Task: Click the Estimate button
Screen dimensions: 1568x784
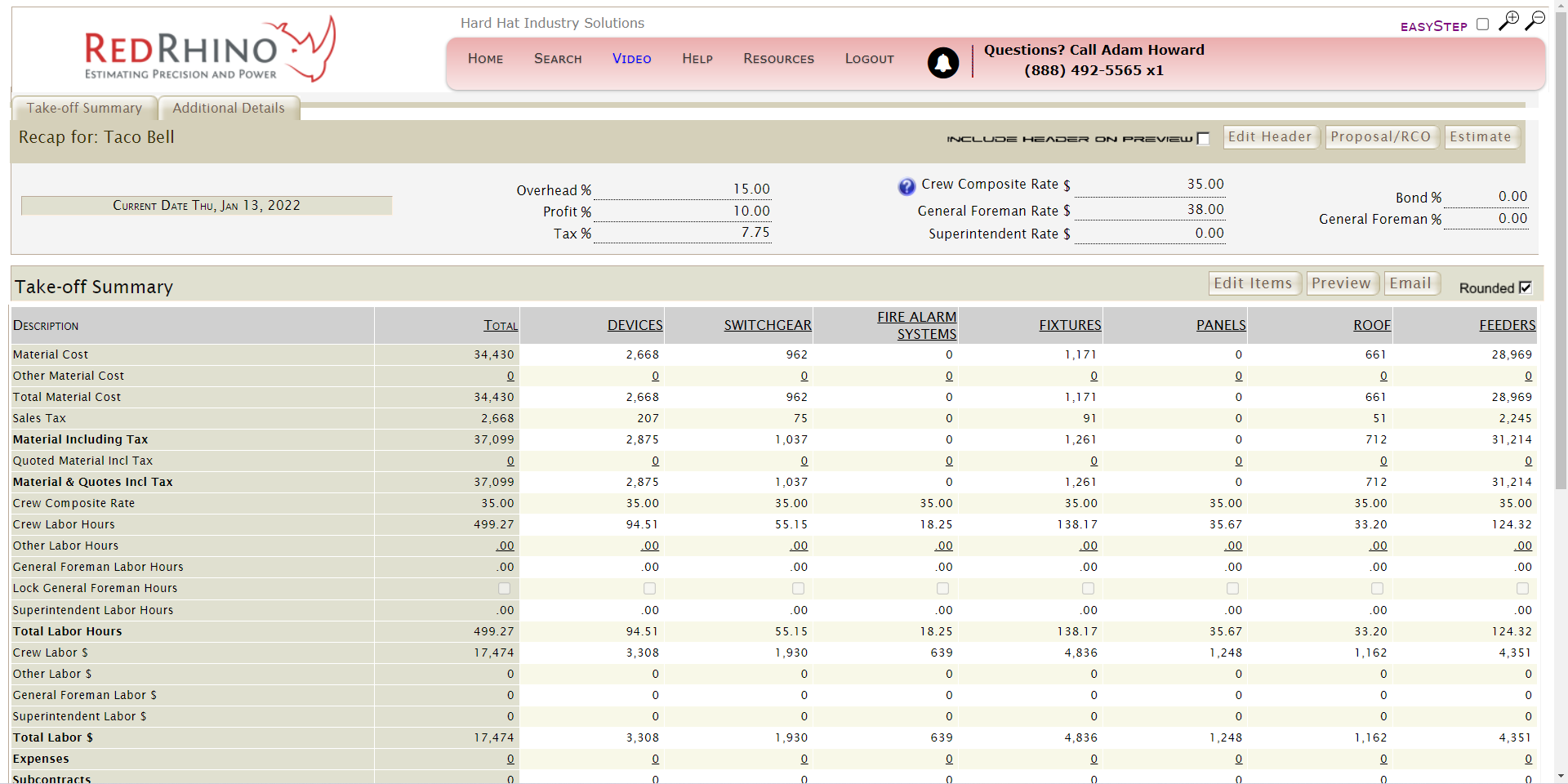Action: click(x=1481, y=136)
